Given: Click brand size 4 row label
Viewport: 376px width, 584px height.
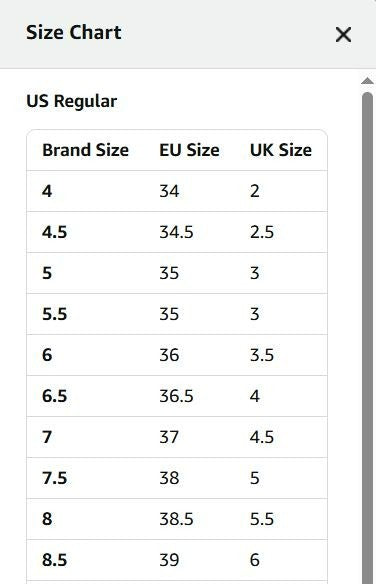Looking at the screenshot, I should 47,191.
